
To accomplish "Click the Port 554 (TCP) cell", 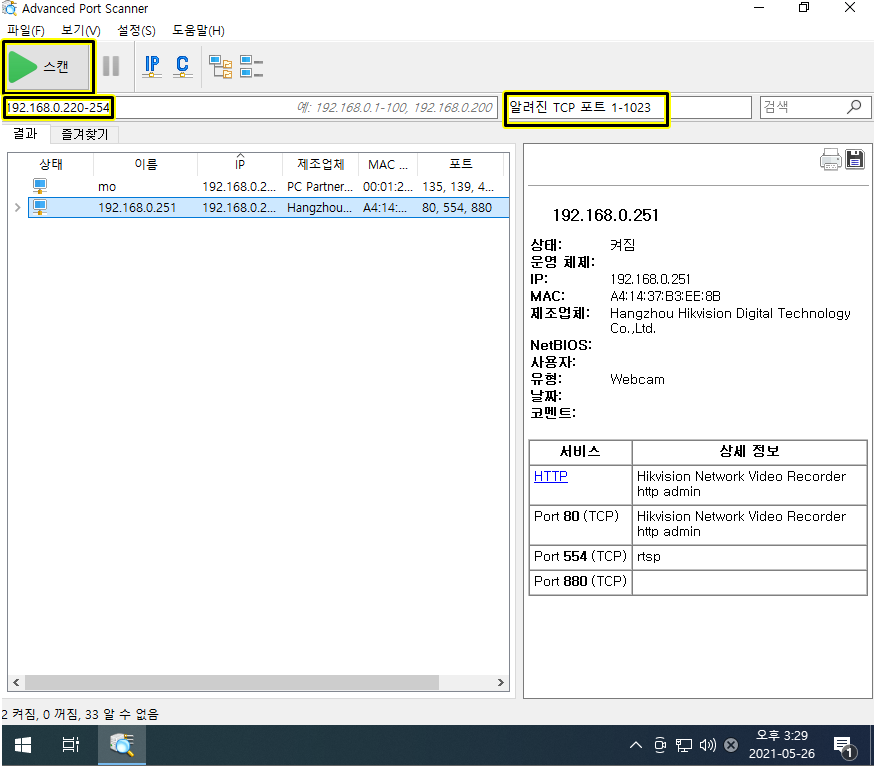I will click(580, 556).
